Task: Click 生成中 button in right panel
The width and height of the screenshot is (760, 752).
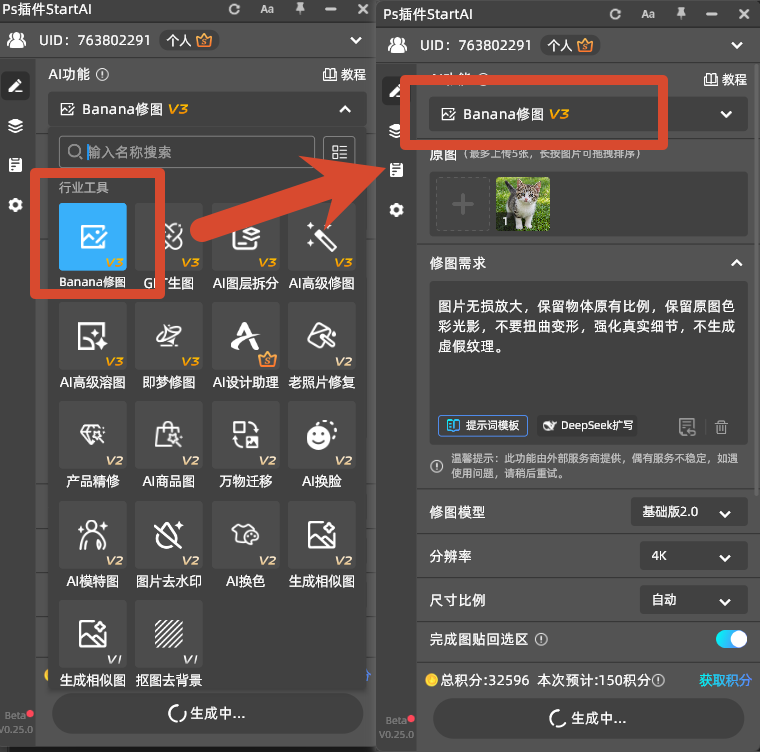Action: pos(588,718)
